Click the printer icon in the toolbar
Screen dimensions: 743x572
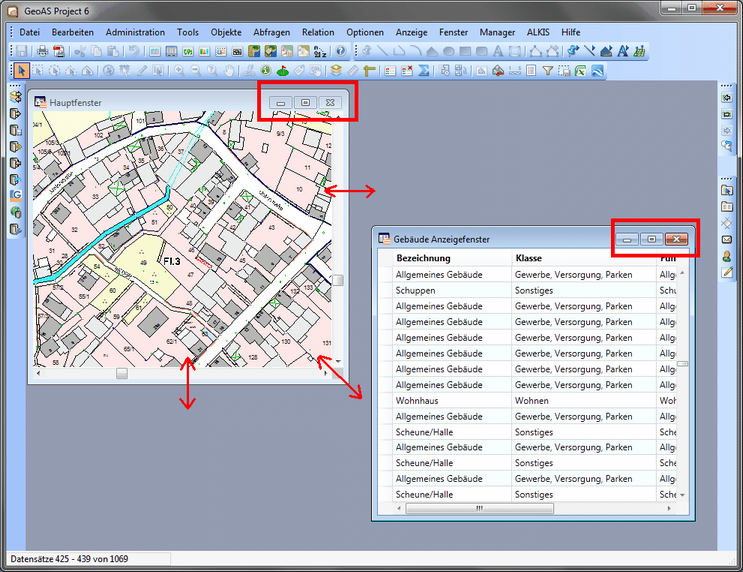tap(43, 51)
